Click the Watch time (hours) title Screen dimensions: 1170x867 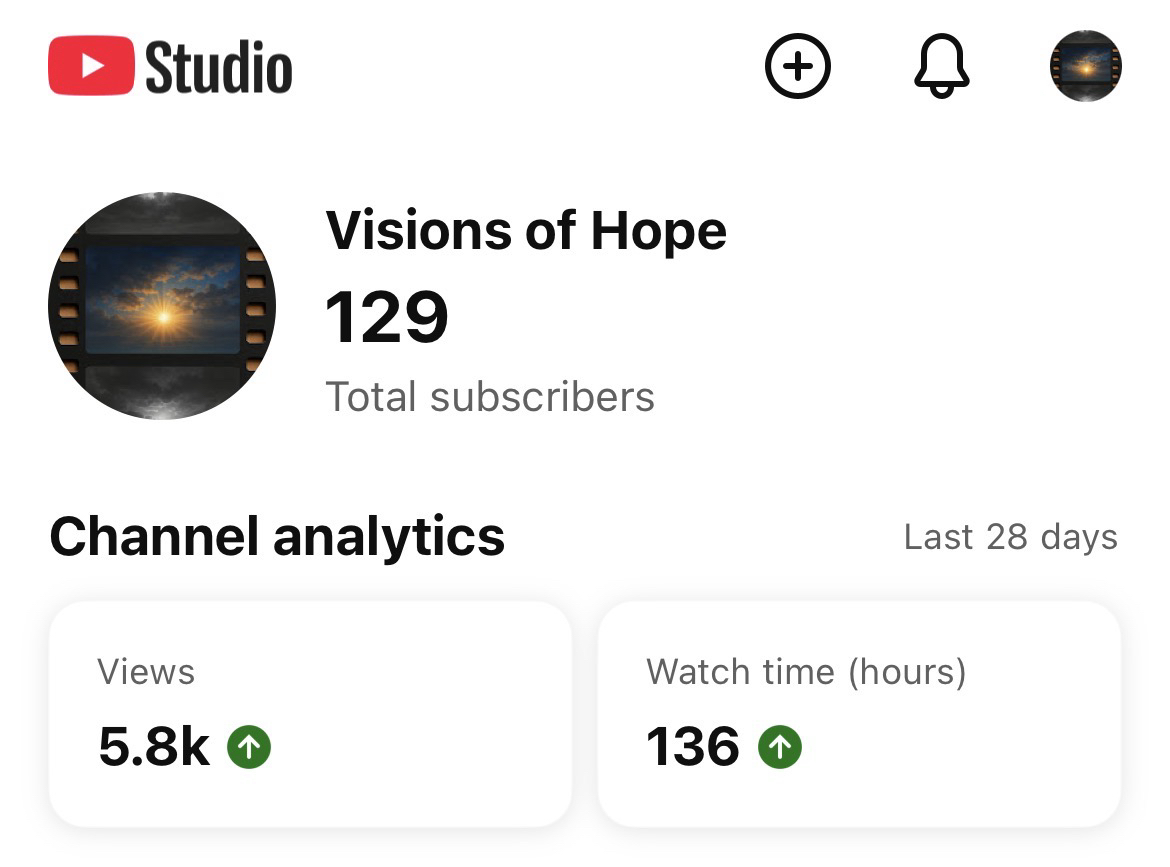click(x=806, y=671)
